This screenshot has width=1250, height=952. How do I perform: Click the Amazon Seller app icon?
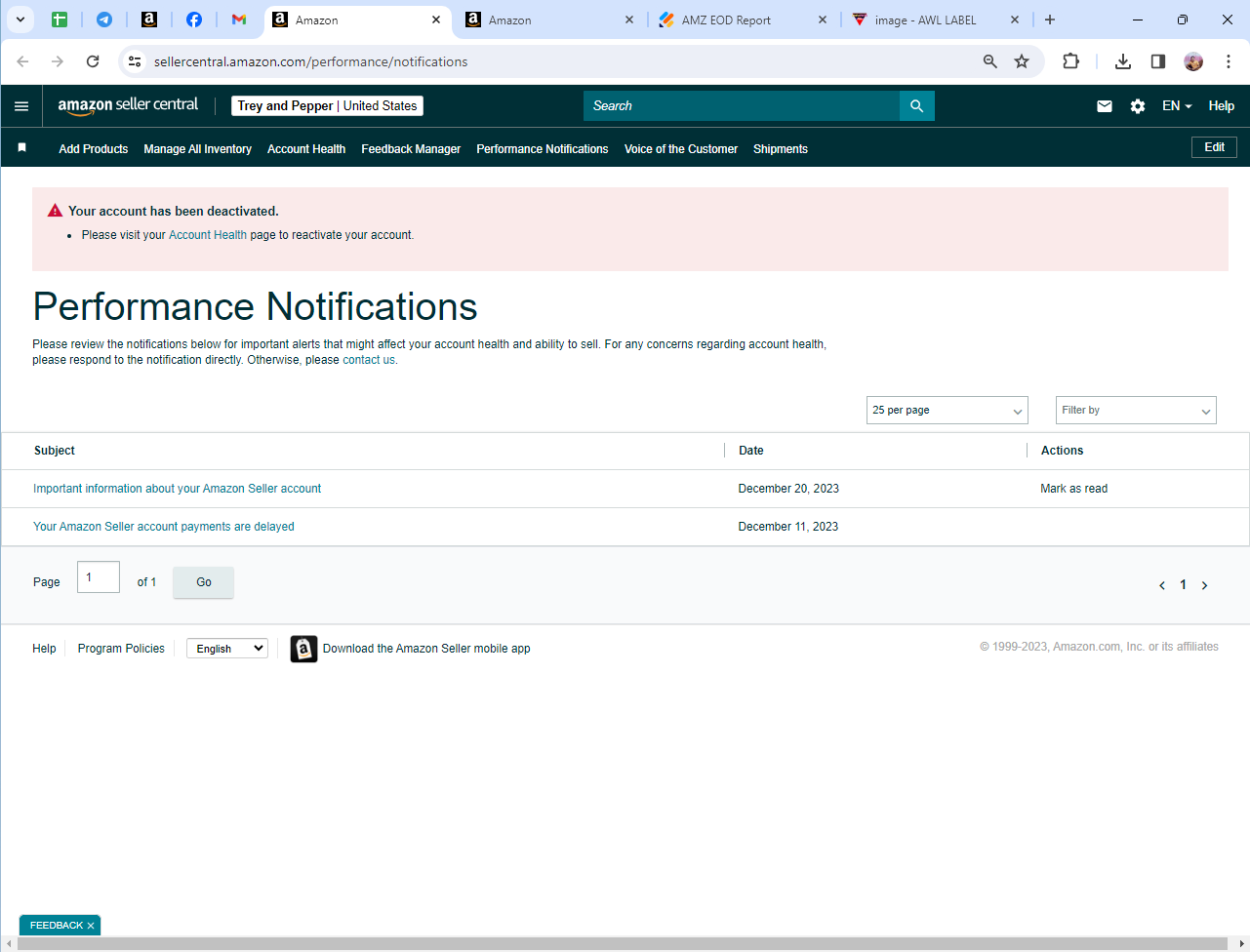pos(303,649)
